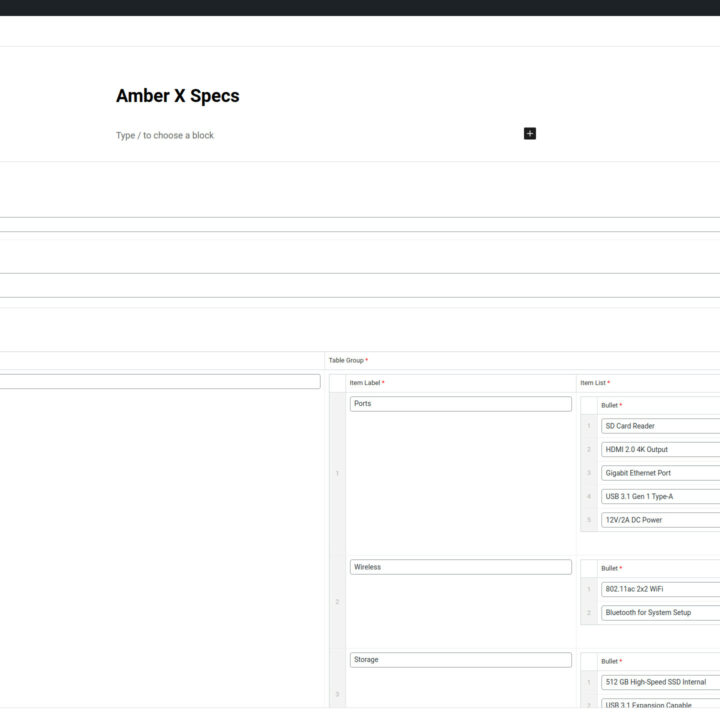Select the row handle beside 802.11ac 2x2 WiFi

coord(589,589)
